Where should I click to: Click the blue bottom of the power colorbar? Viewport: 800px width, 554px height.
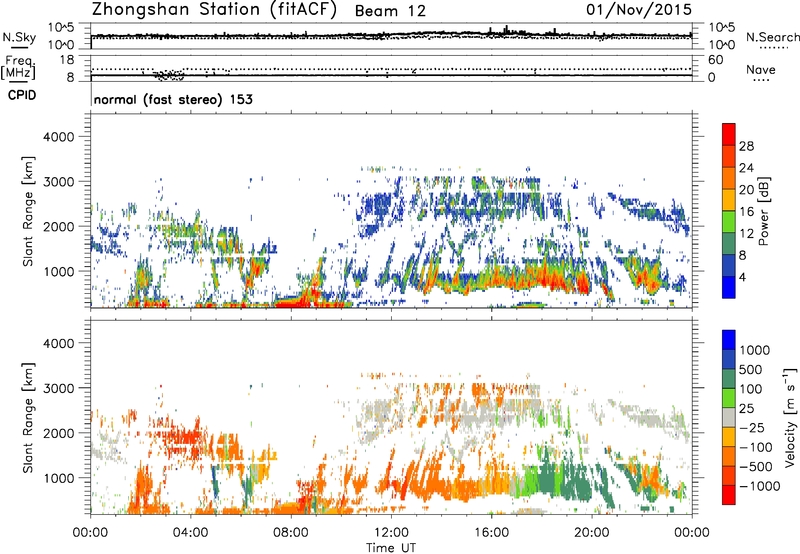[x=729, y=289]
